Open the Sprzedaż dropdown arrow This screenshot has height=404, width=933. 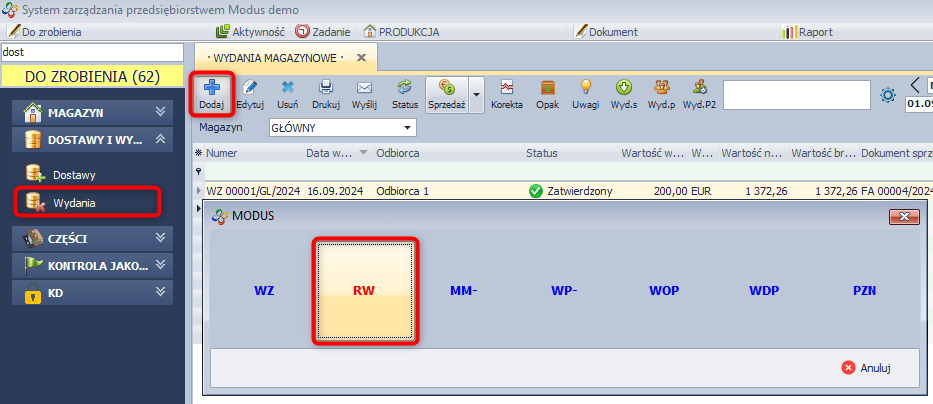point(476,95)
